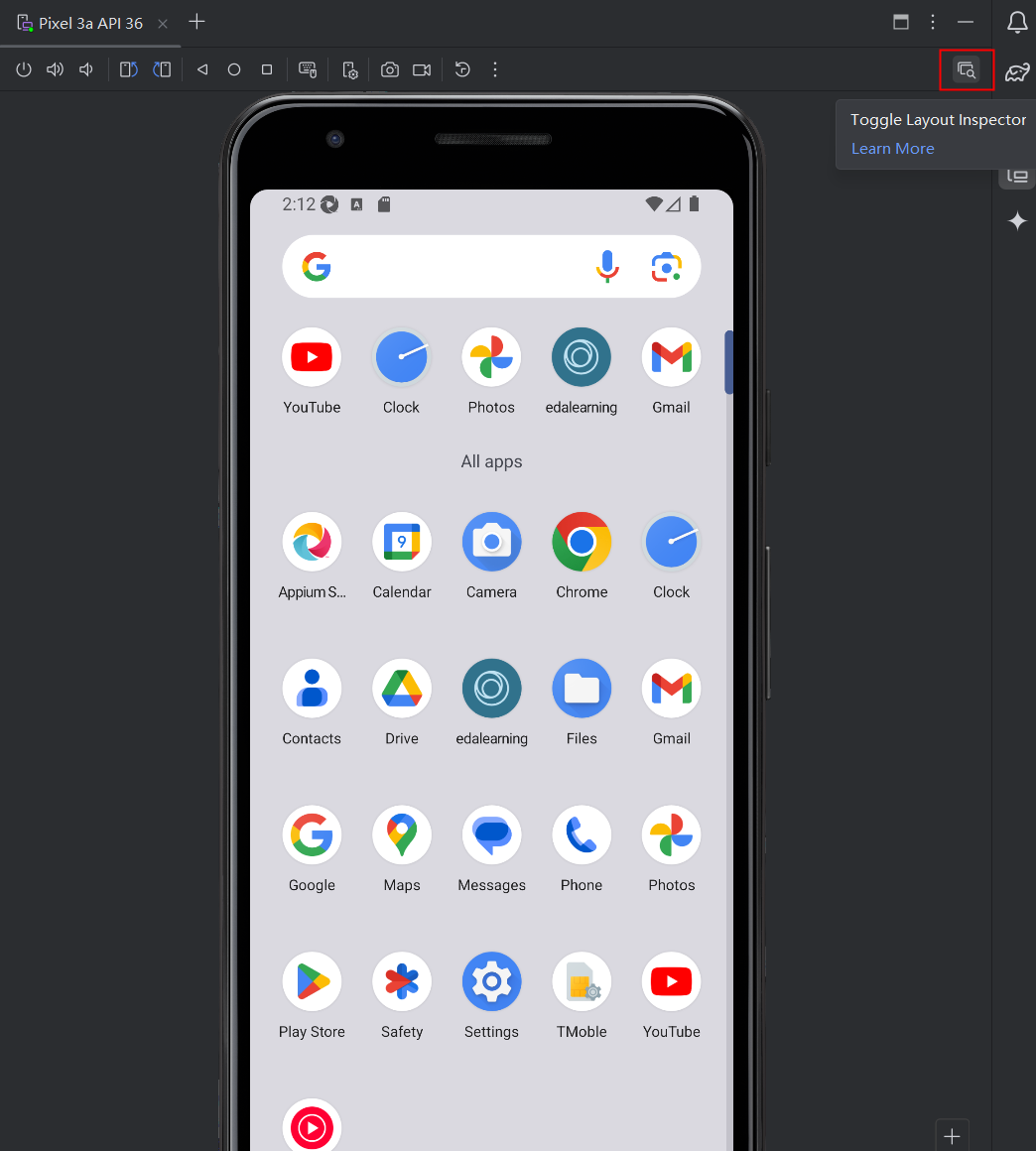Screen dimensions: 1036x1151
Task: Launch the Contacts app
Action: click(312, 703)
